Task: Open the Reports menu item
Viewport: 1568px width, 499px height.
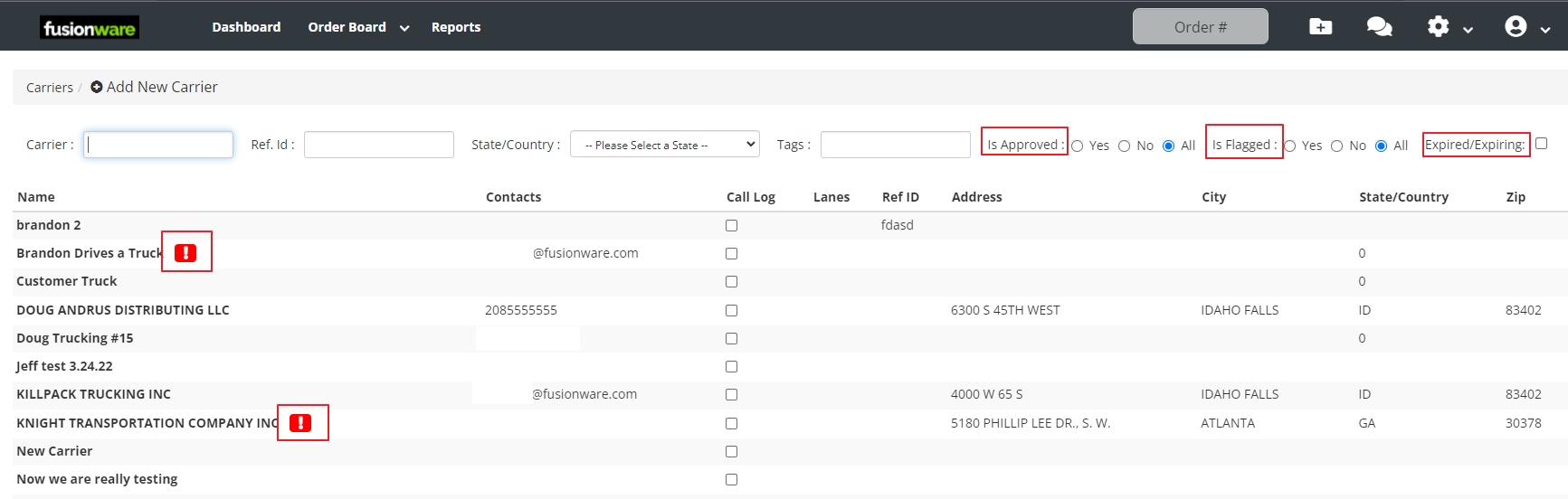Action: [456, 27]
